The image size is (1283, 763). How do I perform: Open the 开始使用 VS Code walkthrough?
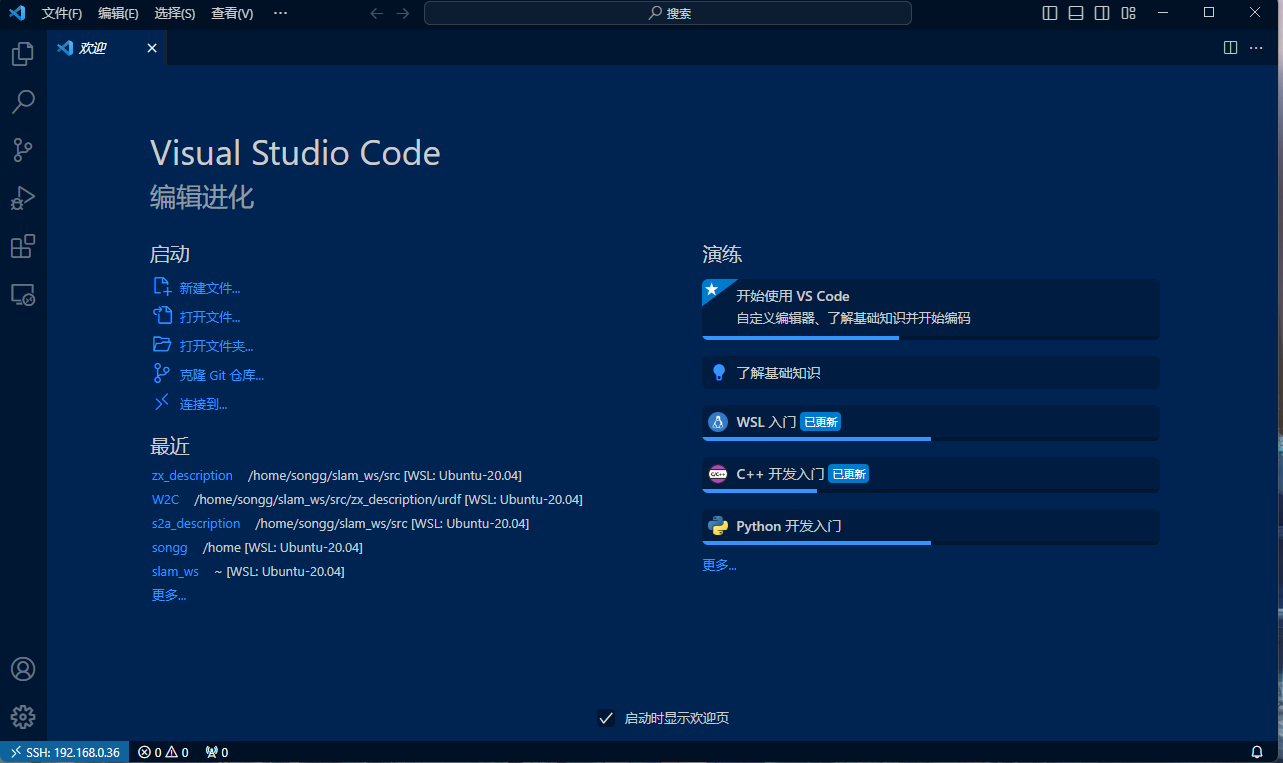[931, 309]
